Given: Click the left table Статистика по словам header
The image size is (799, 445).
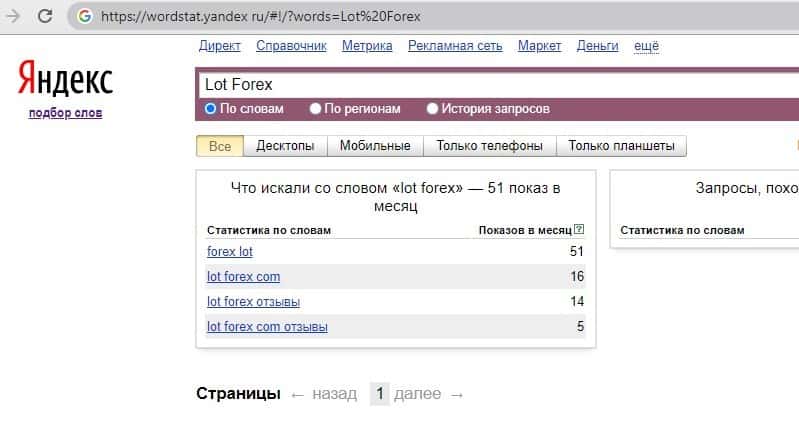Looking at the screenshot, I should click(x=269, y=230).
